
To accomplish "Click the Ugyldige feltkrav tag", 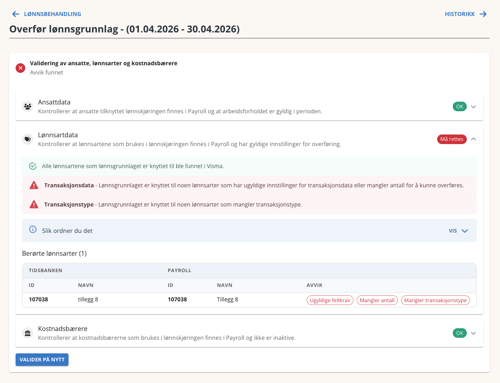I will (330, 300).
